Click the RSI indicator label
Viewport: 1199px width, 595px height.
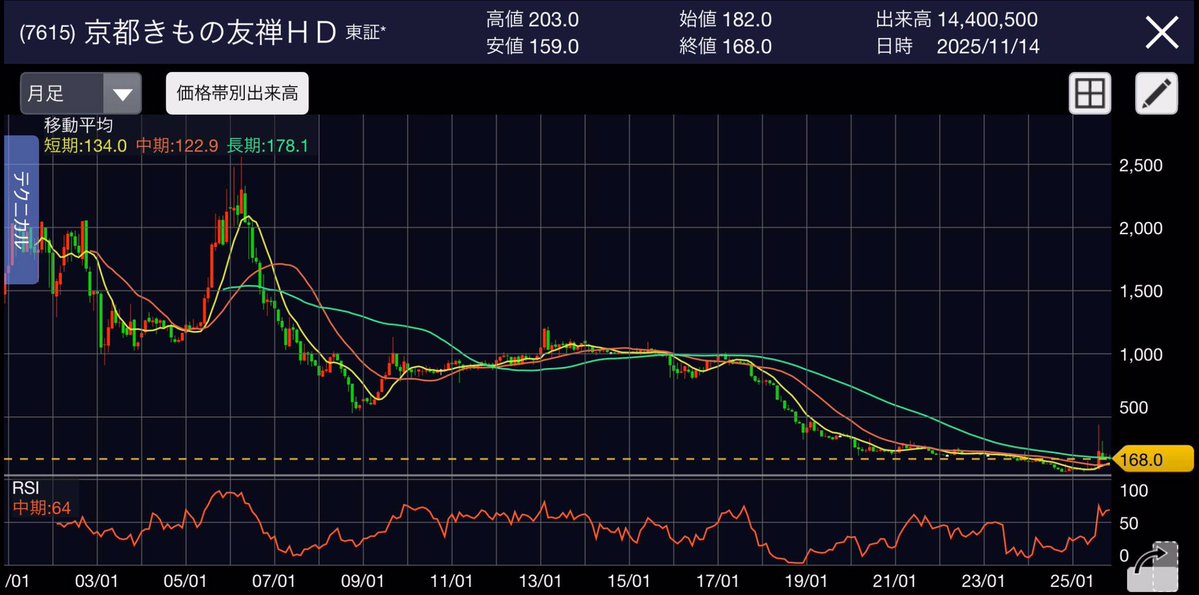[26, 487]
